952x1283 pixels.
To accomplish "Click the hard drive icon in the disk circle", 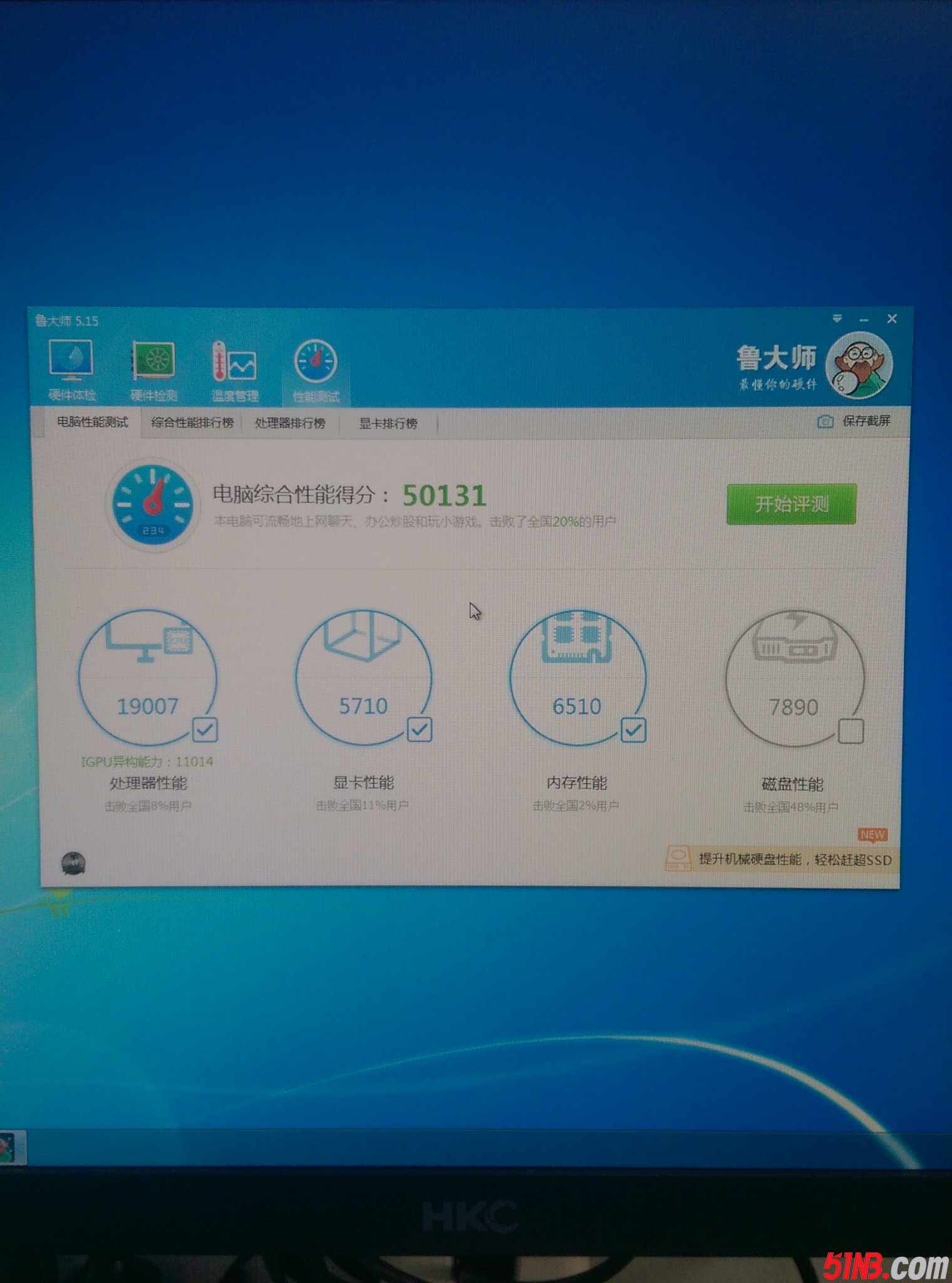I will coord(794,638).
